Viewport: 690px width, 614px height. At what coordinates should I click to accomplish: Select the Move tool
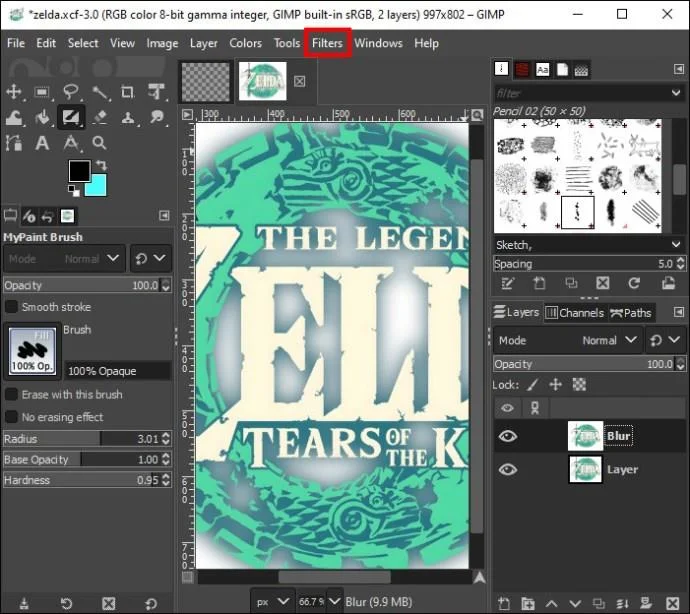tap(14, 92)
